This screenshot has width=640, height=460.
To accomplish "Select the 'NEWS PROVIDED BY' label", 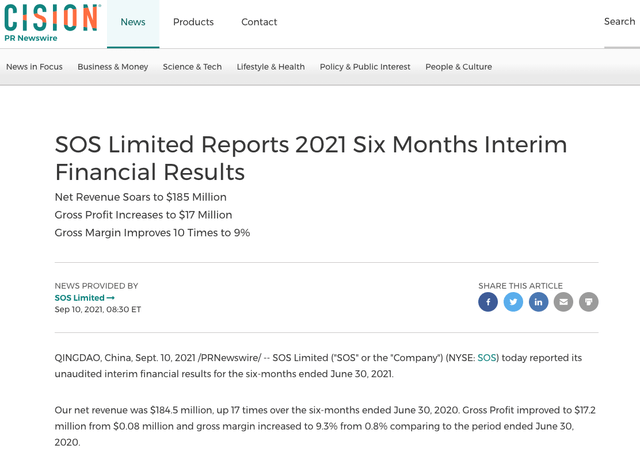I will coord(96,286).
